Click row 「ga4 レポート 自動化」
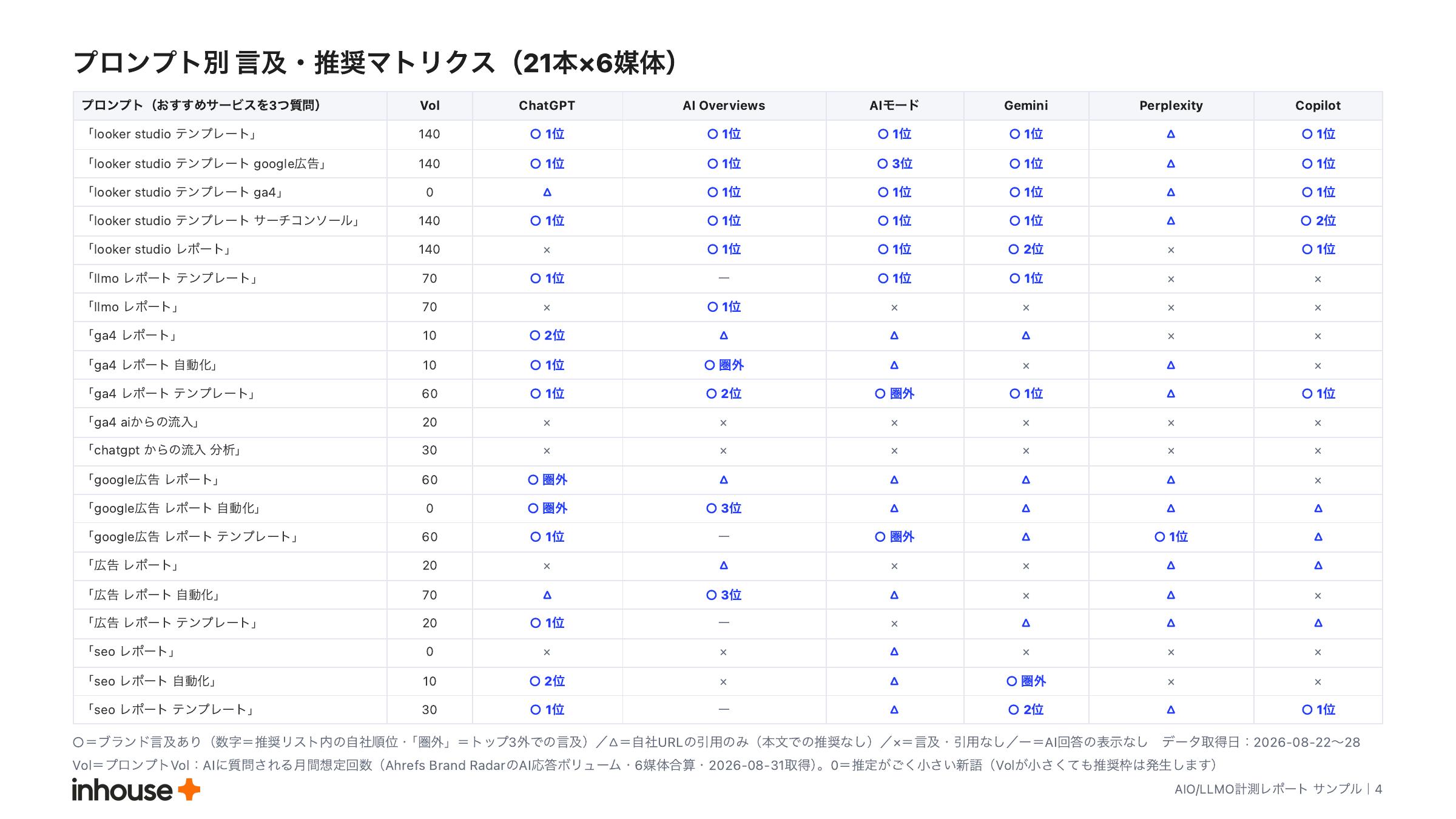 pyautogui.click(x=728, y=365)
